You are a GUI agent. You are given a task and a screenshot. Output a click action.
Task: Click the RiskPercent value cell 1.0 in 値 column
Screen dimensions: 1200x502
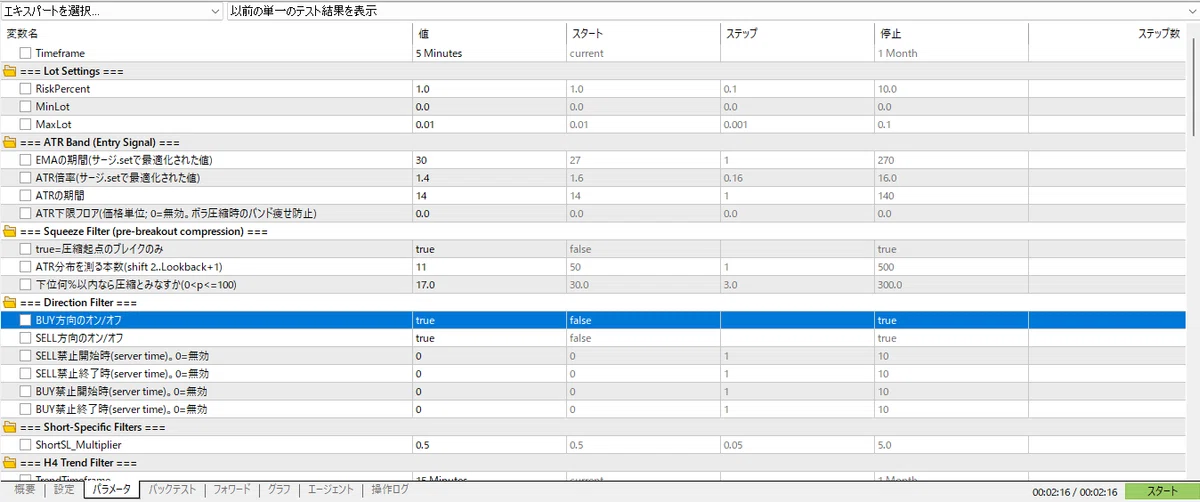coord(488,89)
